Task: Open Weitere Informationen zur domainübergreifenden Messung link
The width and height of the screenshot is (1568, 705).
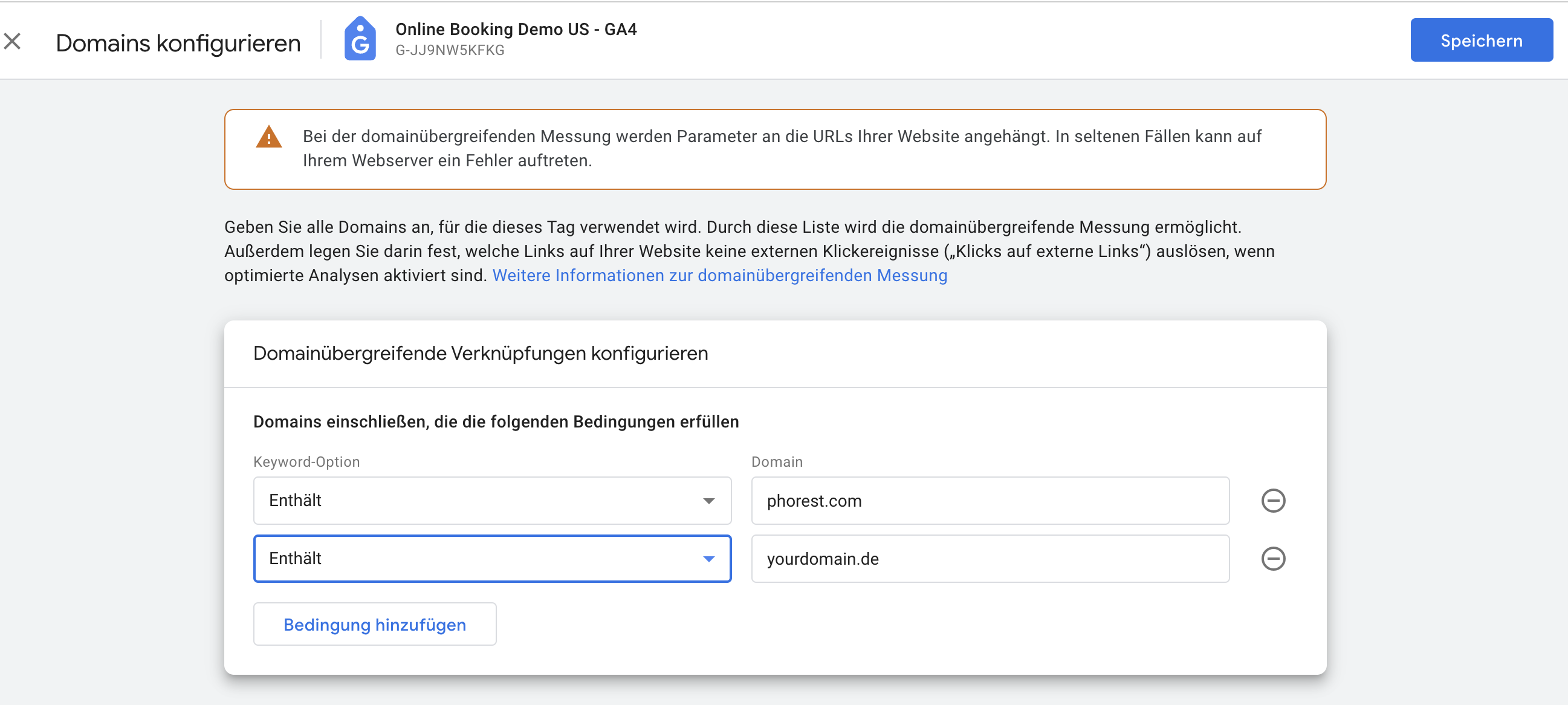Action: pos(719,275)
